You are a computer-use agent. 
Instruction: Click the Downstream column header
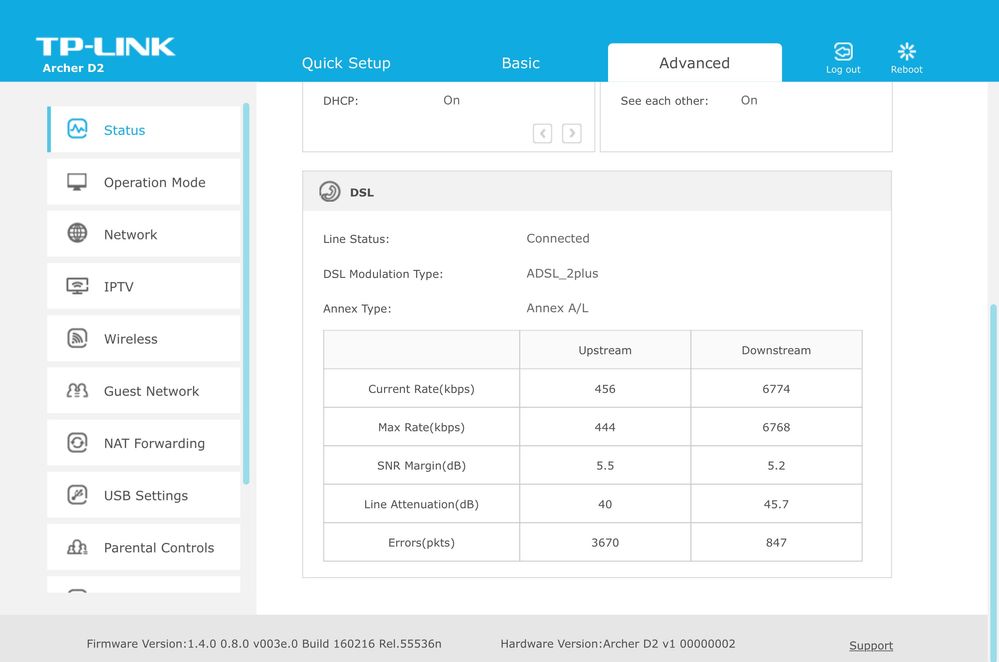(776, 350)
